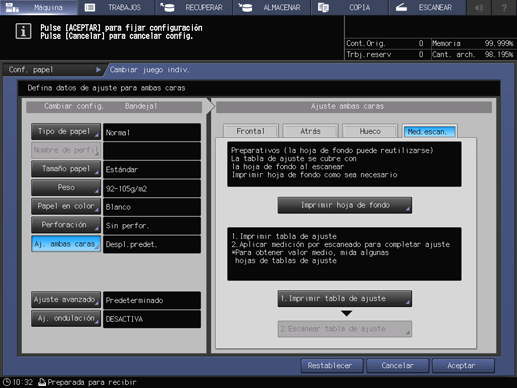
Task: Select the Hueco tab
Action: click(x=370, y=131)
